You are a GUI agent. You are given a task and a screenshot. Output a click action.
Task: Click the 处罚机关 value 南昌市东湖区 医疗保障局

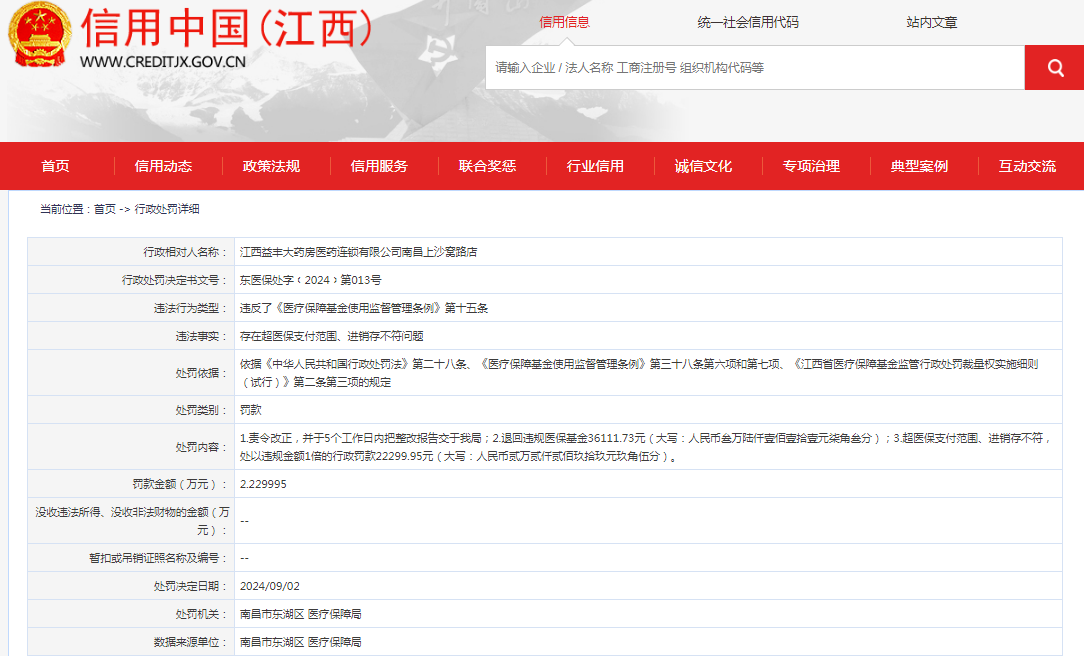[300, 614]
